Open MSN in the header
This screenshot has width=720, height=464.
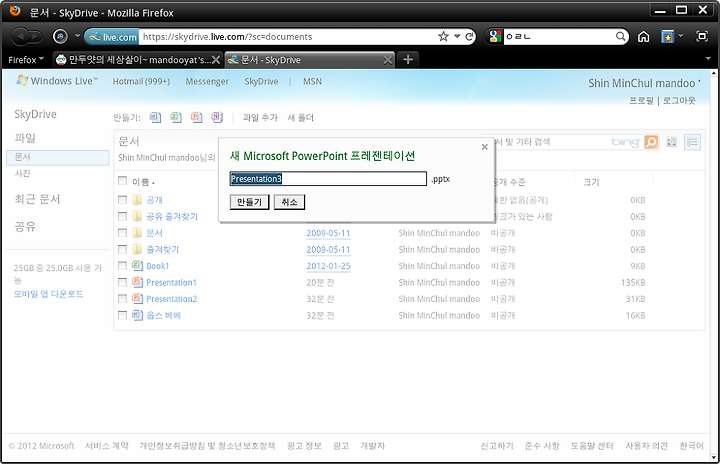312,81
